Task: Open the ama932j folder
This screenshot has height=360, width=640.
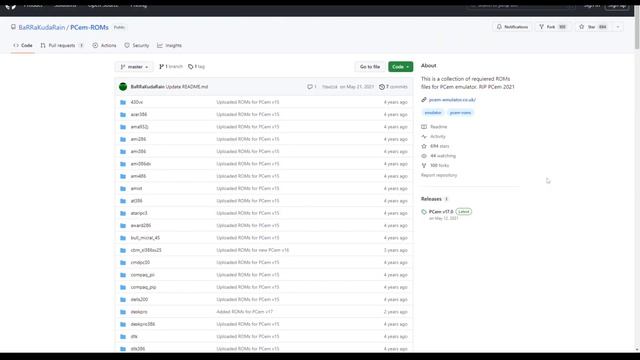Action: [x=139, y=127]
